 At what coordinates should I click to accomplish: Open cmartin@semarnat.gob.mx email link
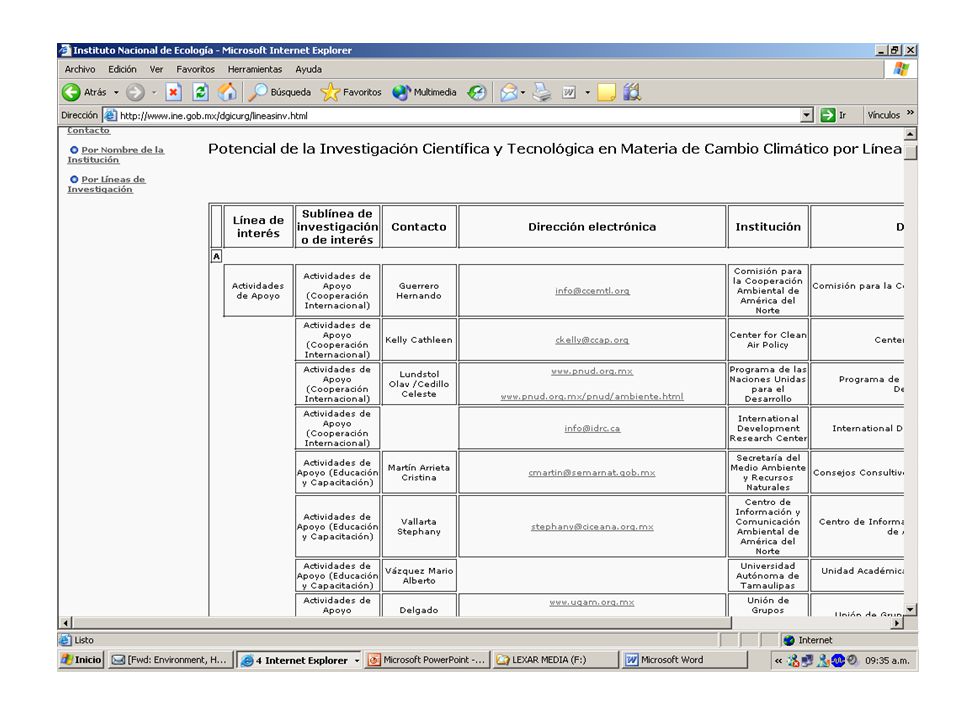tap(592, 473)
